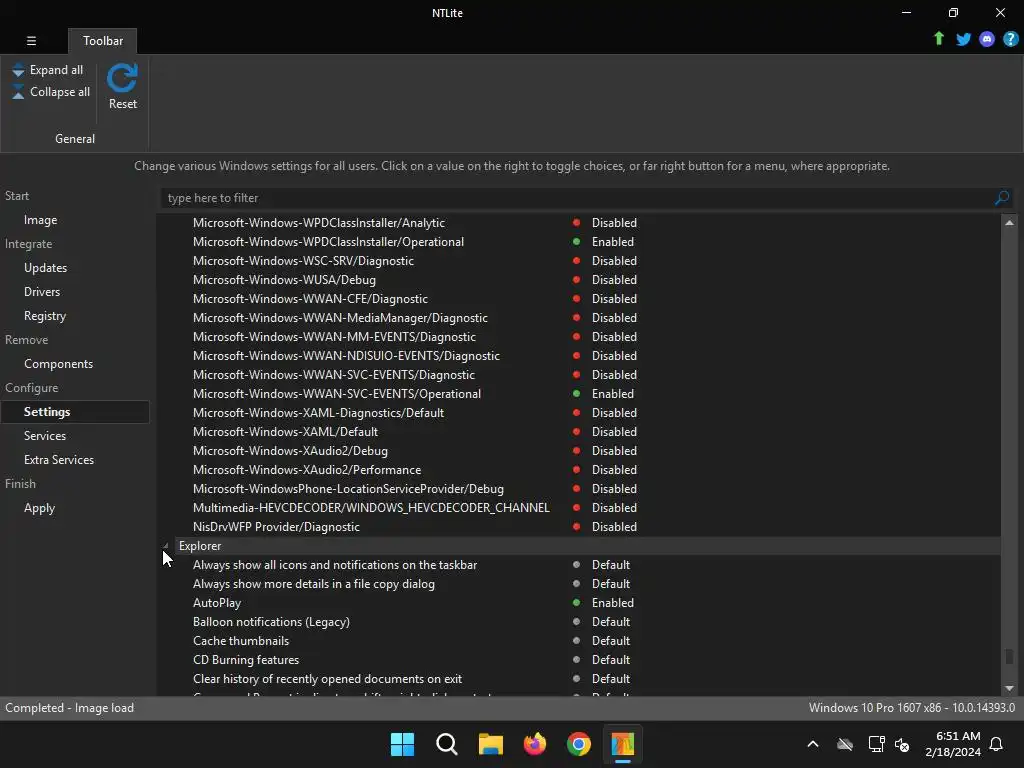Click the Expand all icon

pyautogui.click(x=18, y=70)
